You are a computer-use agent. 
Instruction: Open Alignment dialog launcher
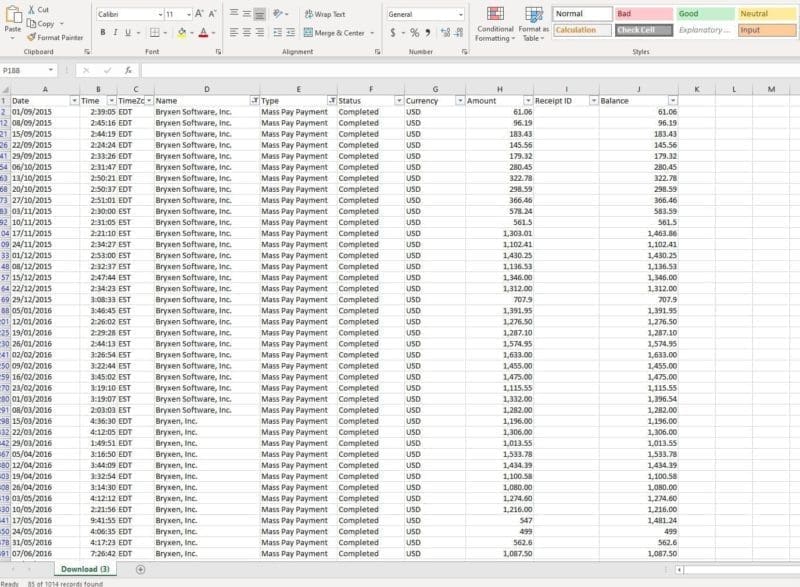(378, 52)
